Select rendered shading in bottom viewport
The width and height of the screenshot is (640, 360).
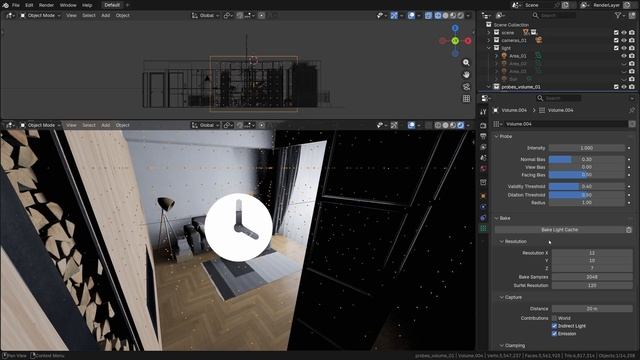[x=460, y=125]
